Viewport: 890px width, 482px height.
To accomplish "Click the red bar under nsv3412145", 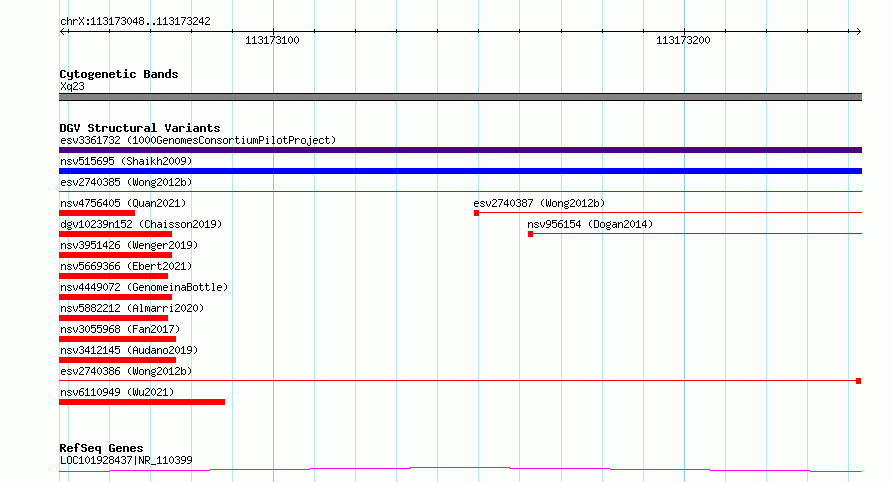I will point(117,360).
